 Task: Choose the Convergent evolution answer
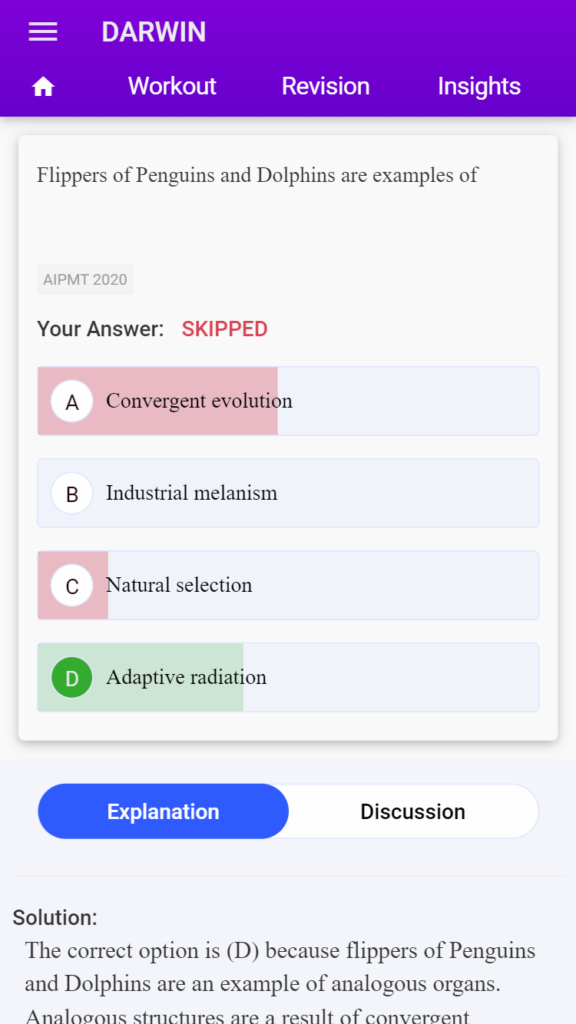[x=288, y=401]
